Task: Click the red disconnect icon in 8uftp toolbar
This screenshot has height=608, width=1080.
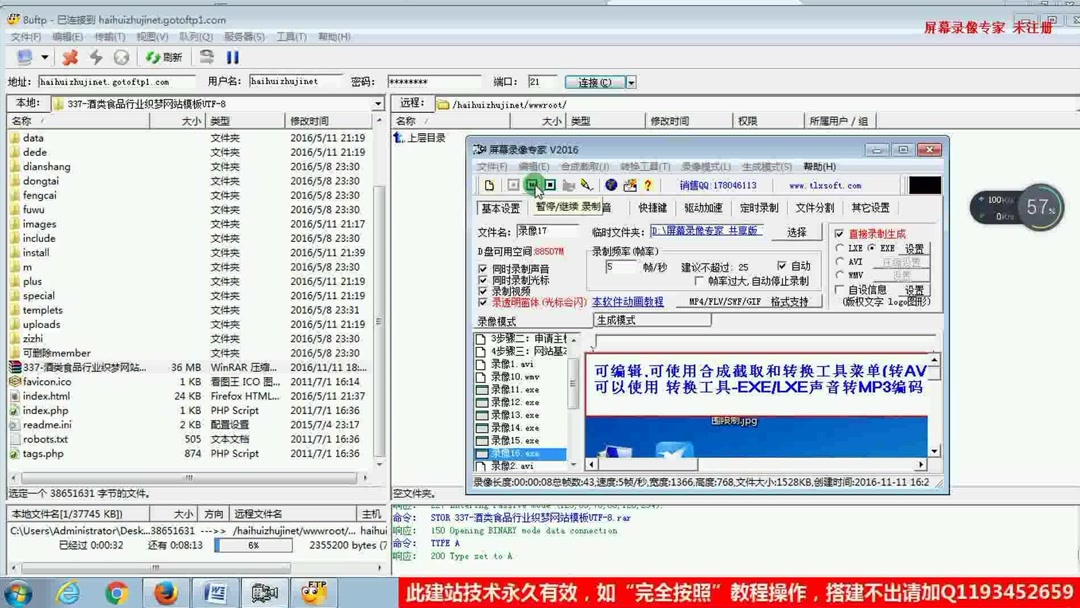Action: [72, 57]
